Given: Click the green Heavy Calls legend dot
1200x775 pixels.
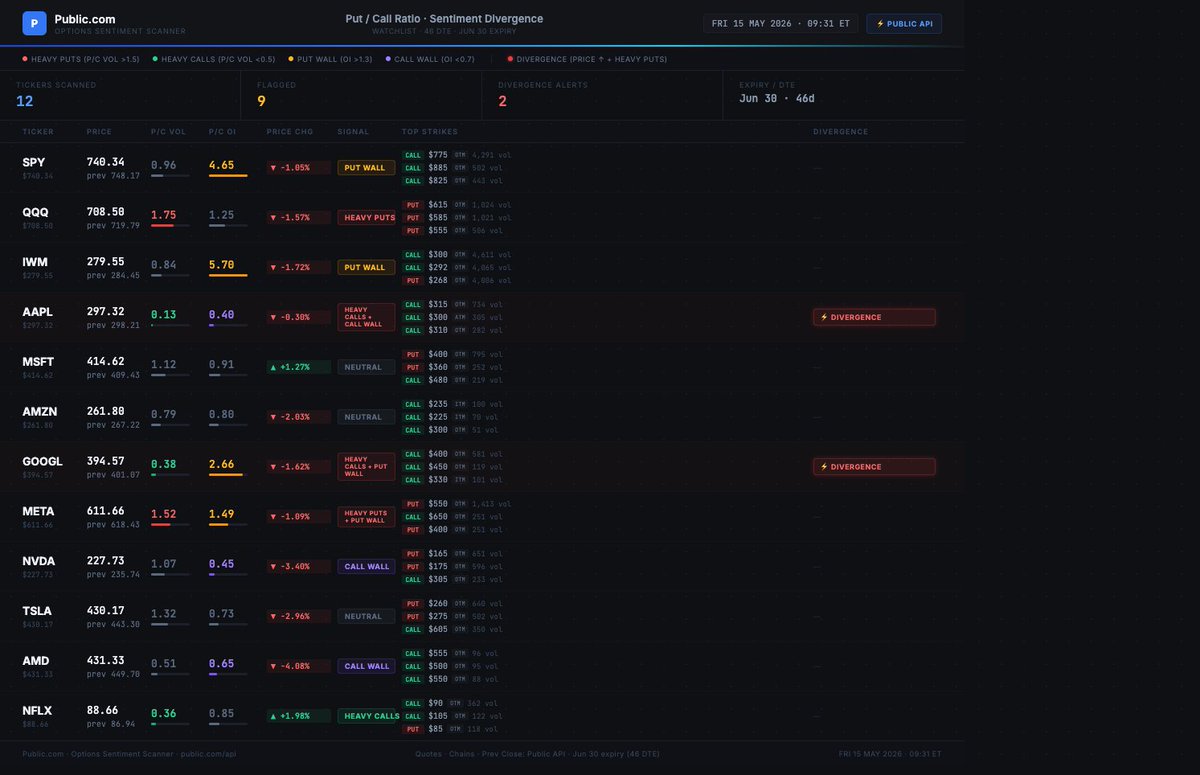Looking at the screenshot, I should [155, 59].
